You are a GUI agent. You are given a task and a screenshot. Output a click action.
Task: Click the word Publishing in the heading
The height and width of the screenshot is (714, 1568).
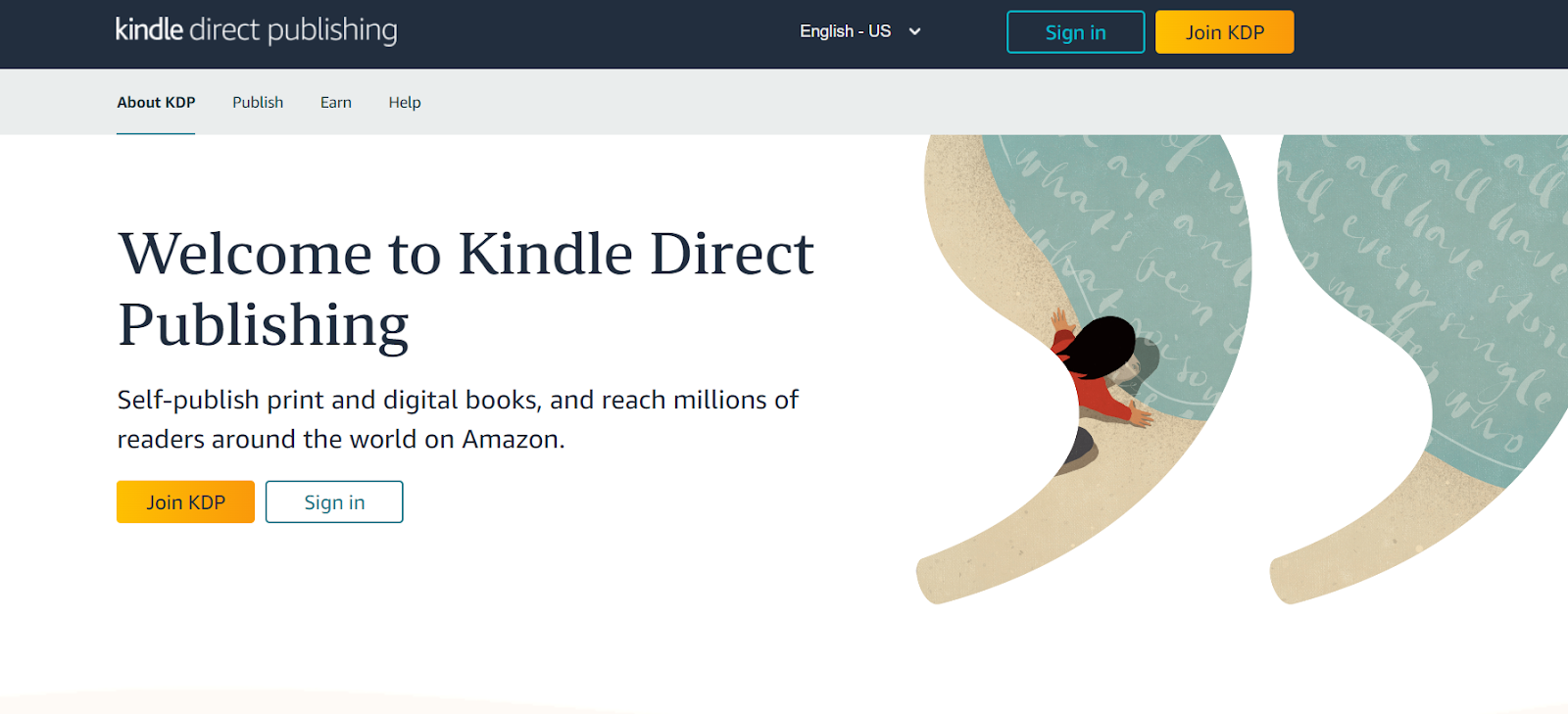point(264,325)
